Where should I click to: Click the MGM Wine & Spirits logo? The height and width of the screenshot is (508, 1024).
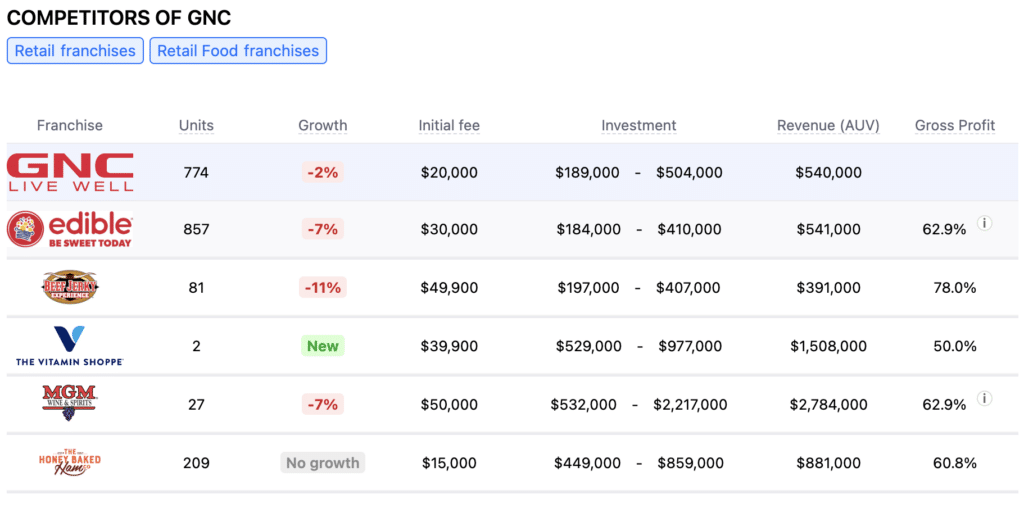[x=70, y=403]
